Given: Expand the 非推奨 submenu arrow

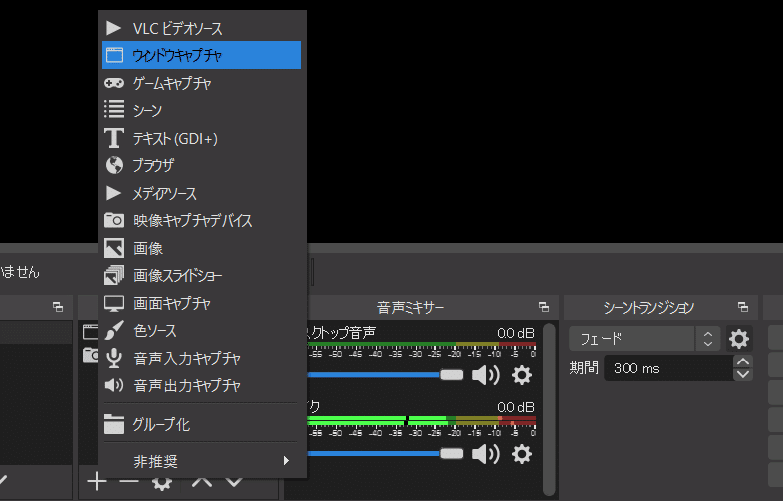Looking at the screenshot, I should pos(286,461).
